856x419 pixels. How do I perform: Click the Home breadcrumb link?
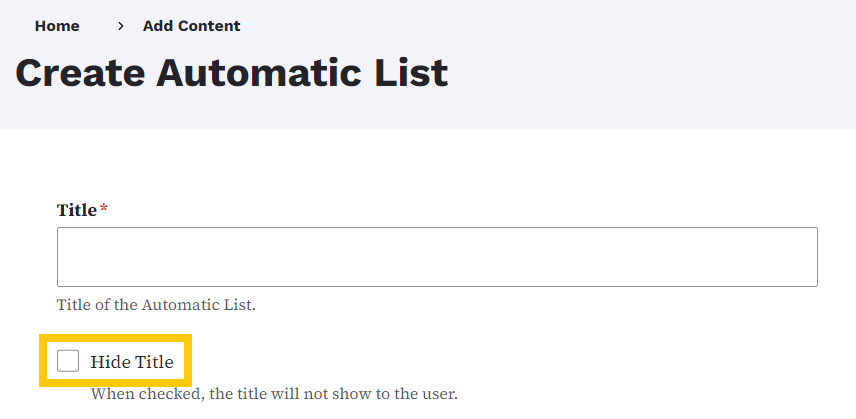coord(57,26)
